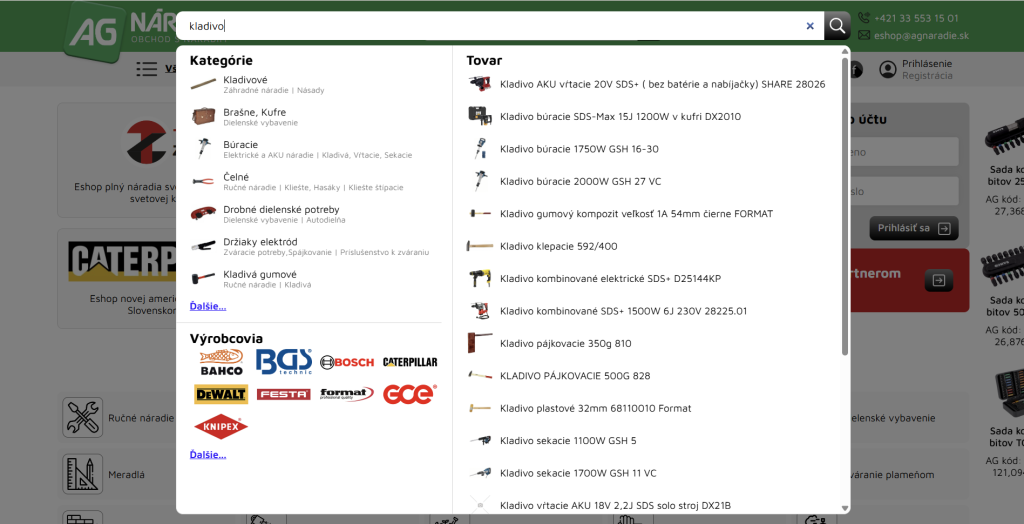Viewport: 1024px width, 524px height.
Task: Choose the FESTA manufacturer logo
Action: coord(283,394)
